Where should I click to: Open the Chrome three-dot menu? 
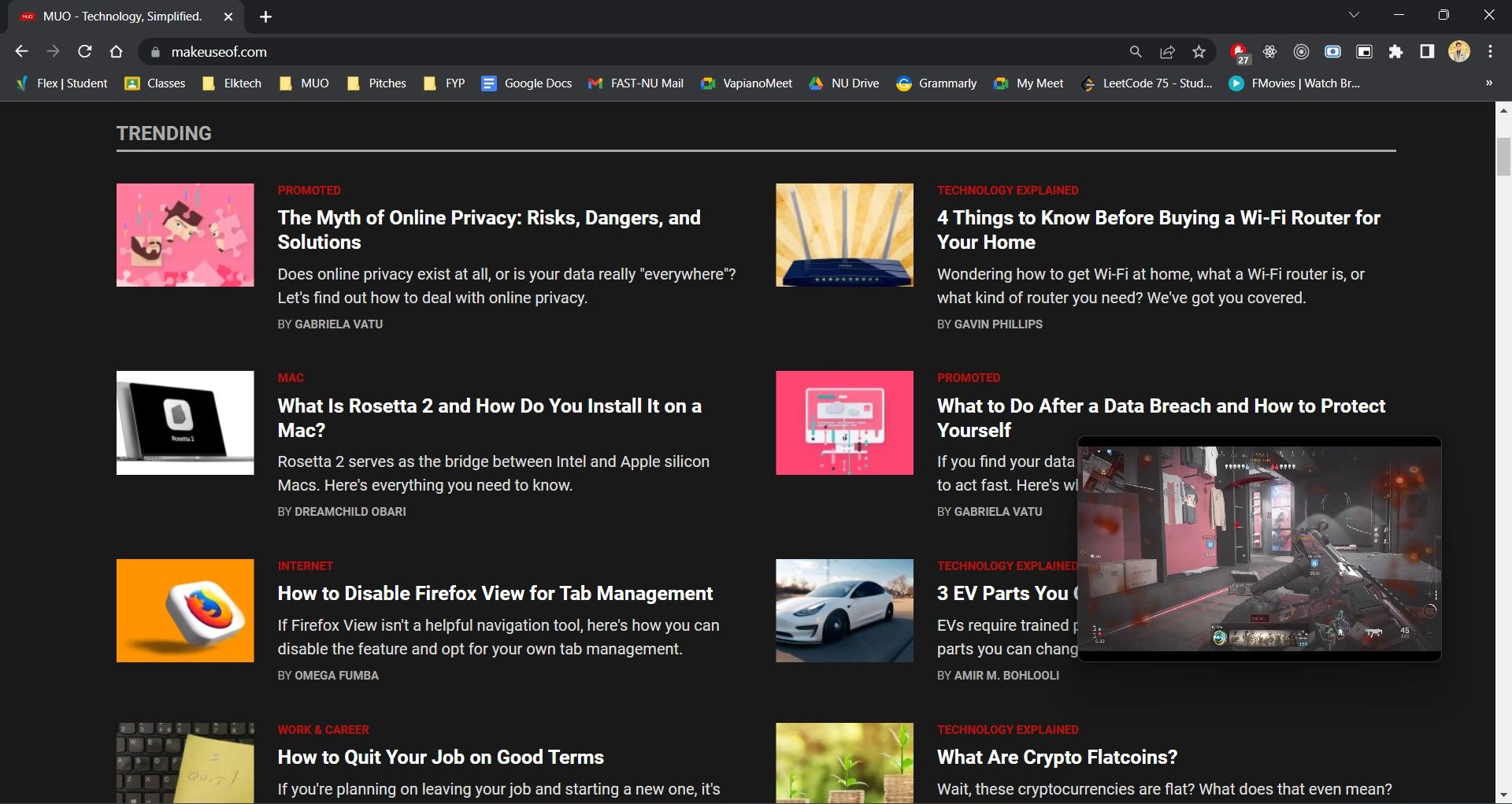point(1490,51)
